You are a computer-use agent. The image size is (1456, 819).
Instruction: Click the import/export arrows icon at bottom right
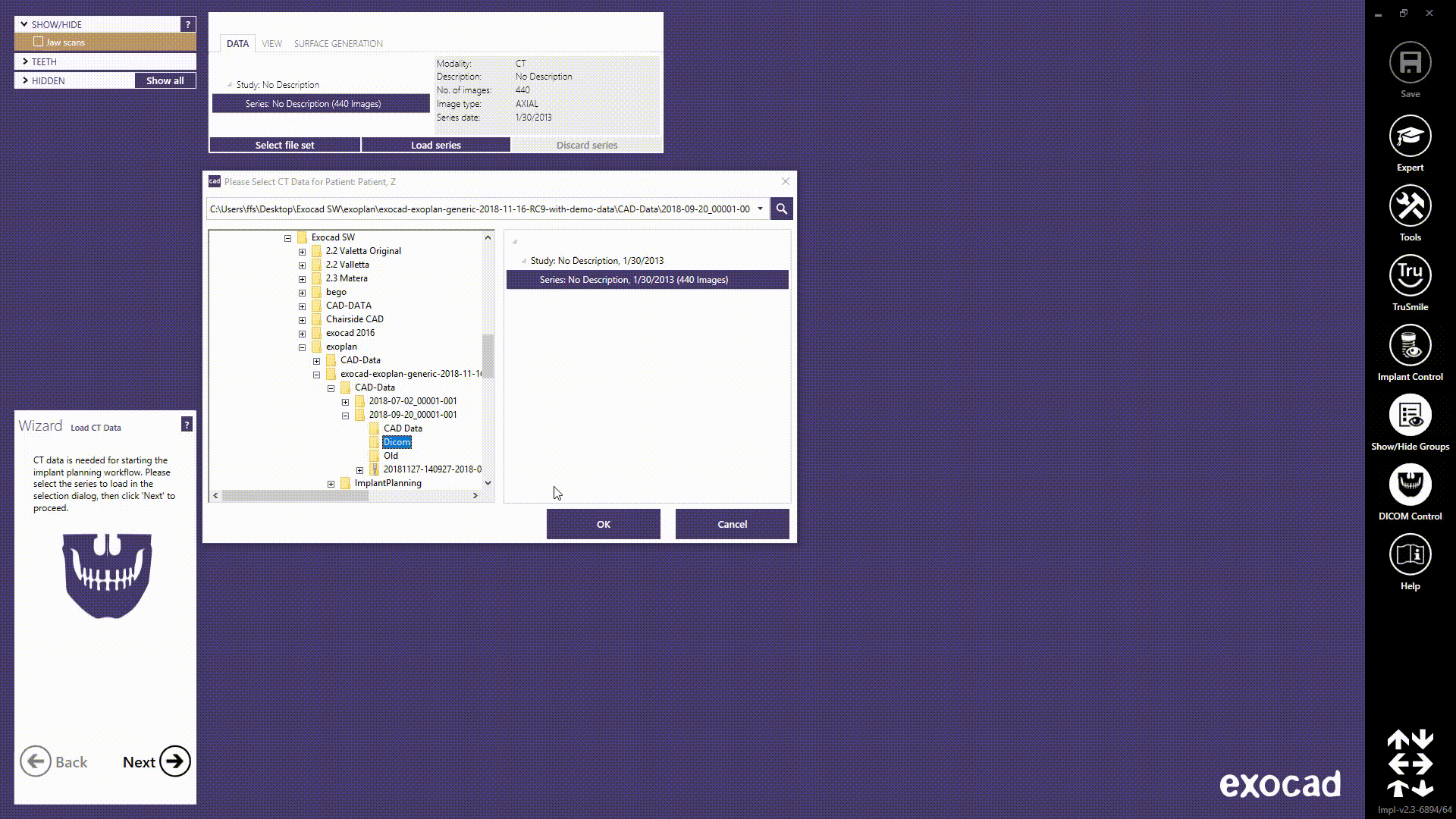1409,762
